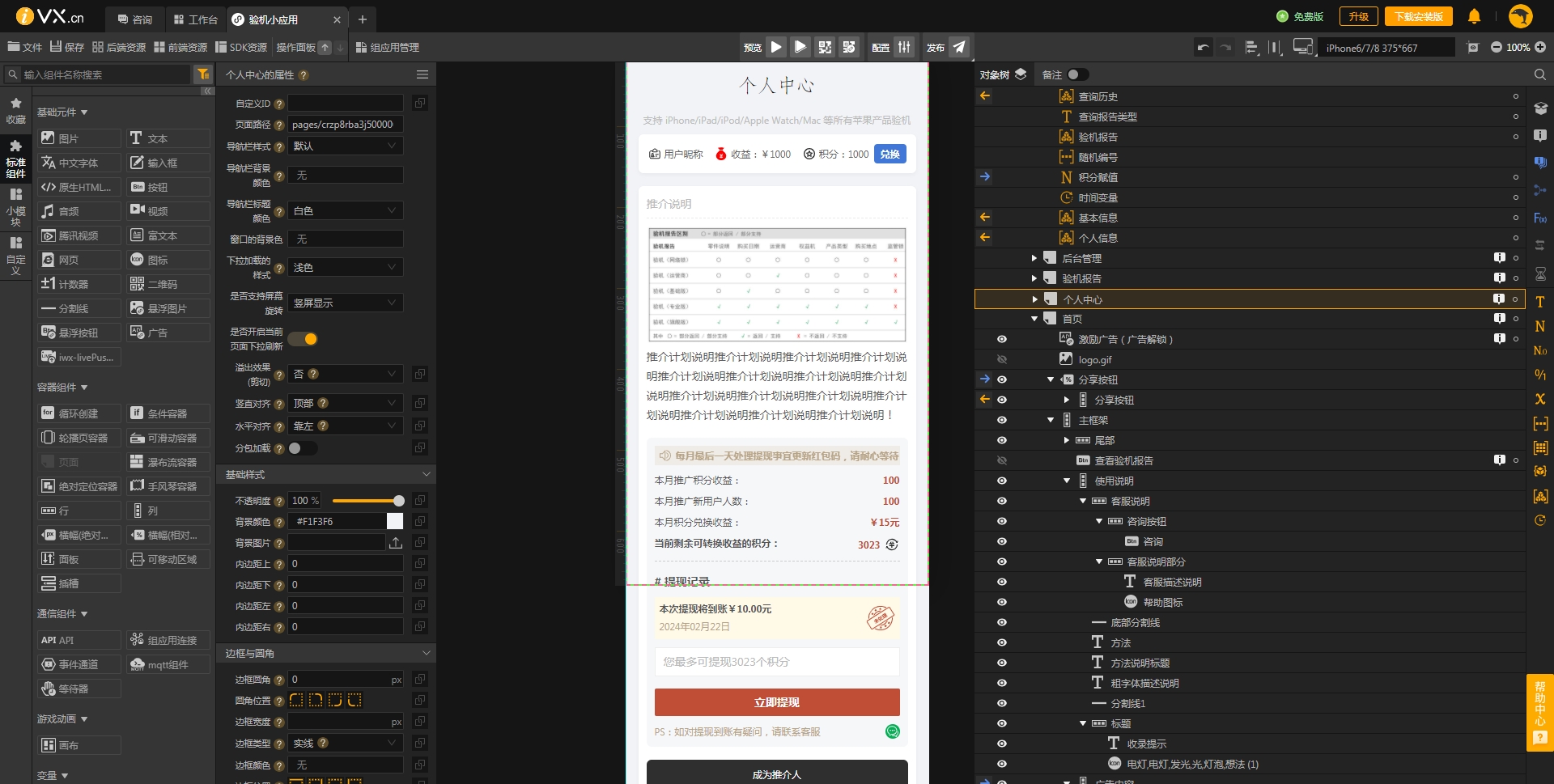Select the 画布 canvas component
Image resolution: width=1554 pixels, height=784 pixels.
point(79,745)
